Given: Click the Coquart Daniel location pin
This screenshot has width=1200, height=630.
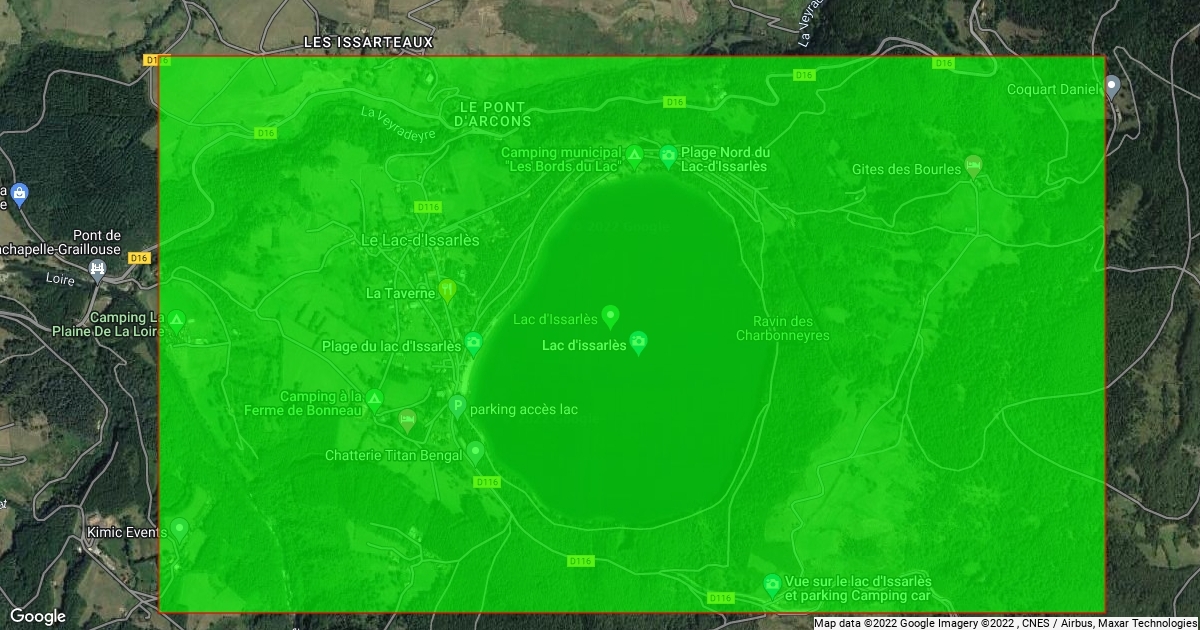Looking at the screenshot, I should 1111,88.
